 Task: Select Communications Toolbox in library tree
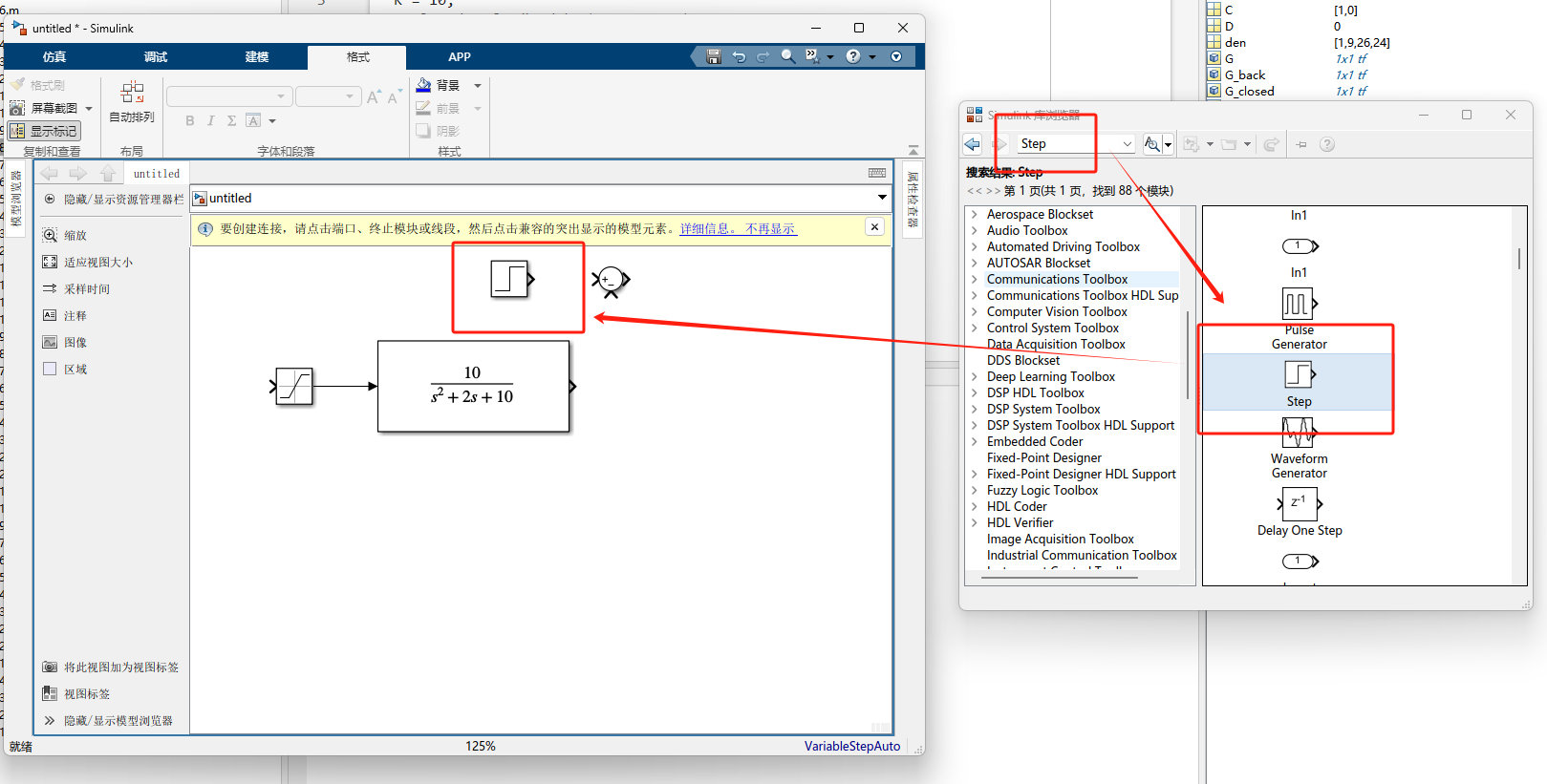point(1057,279)
